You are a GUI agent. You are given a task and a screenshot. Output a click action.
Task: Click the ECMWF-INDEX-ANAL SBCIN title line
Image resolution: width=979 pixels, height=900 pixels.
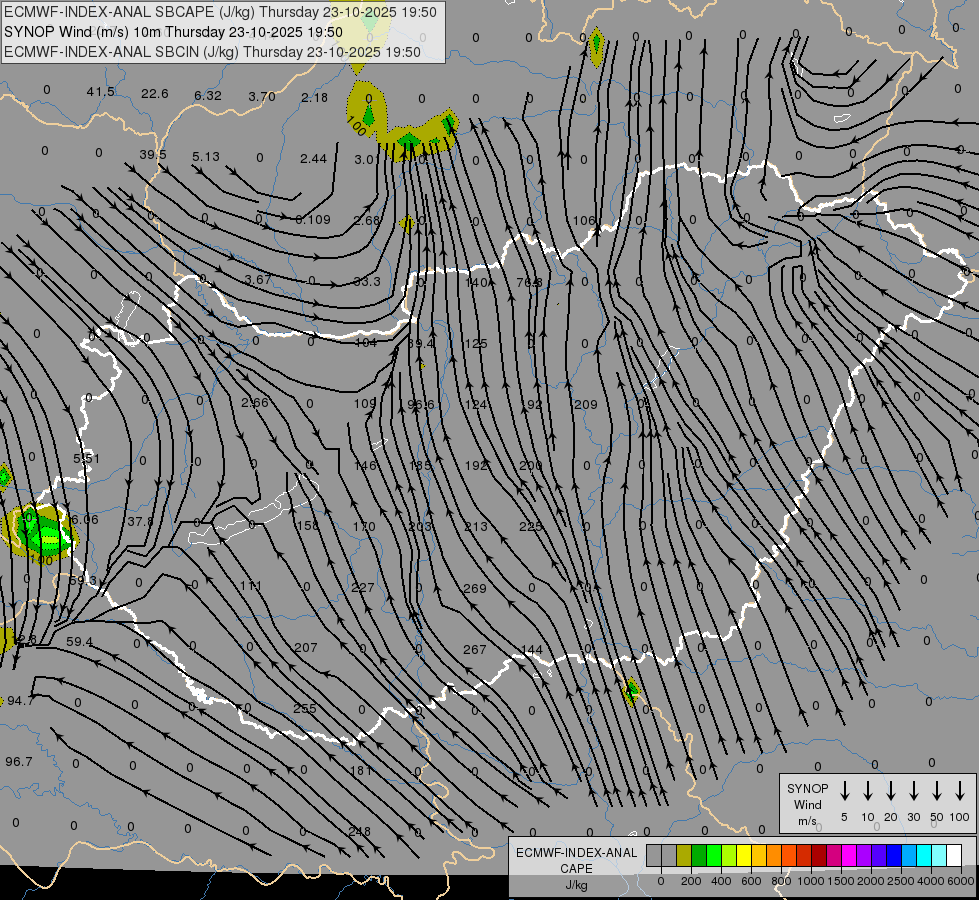pos(212,52)
